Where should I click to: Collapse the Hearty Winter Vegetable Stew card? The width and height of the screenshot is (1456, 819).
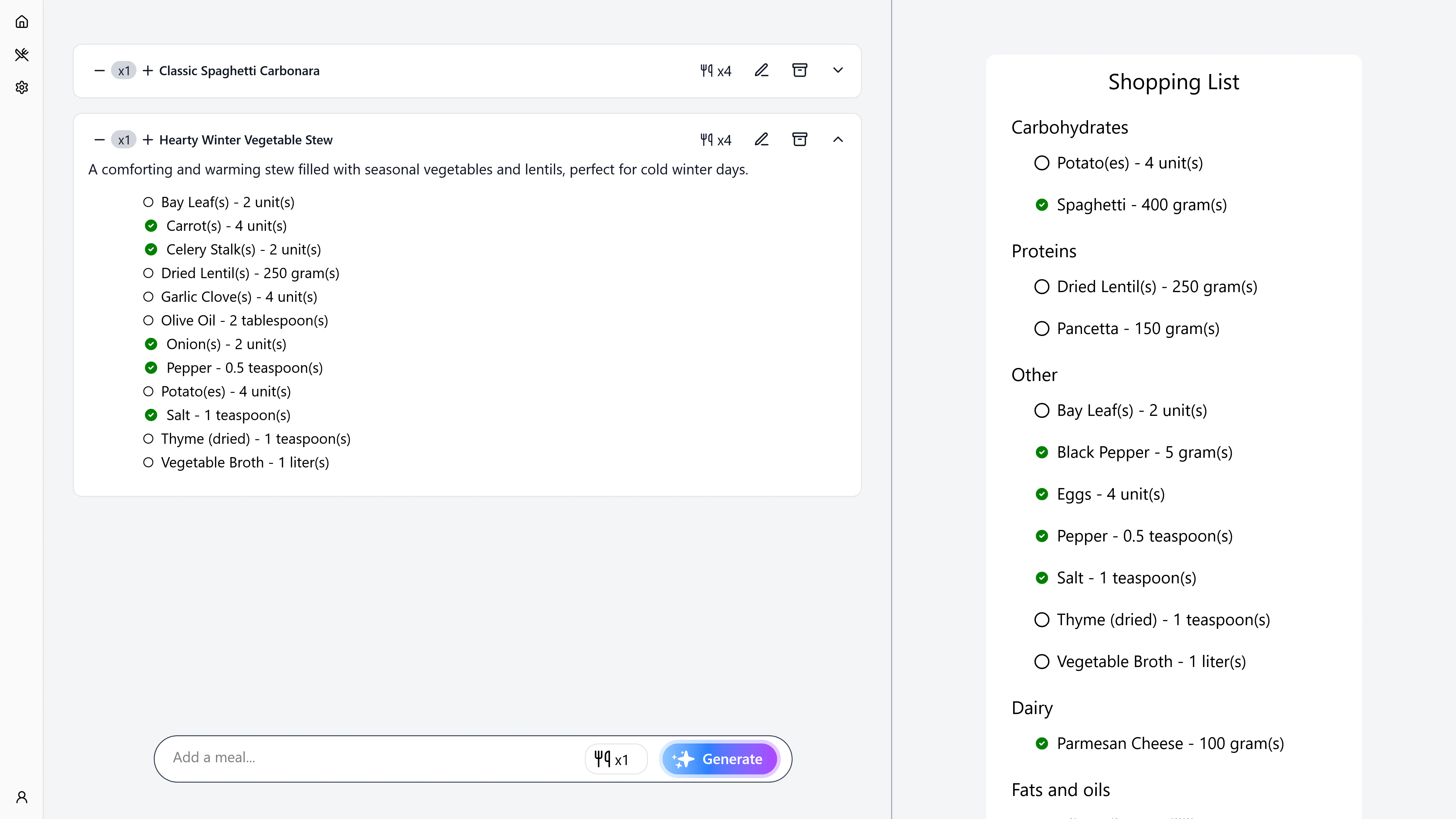(838, 140)
